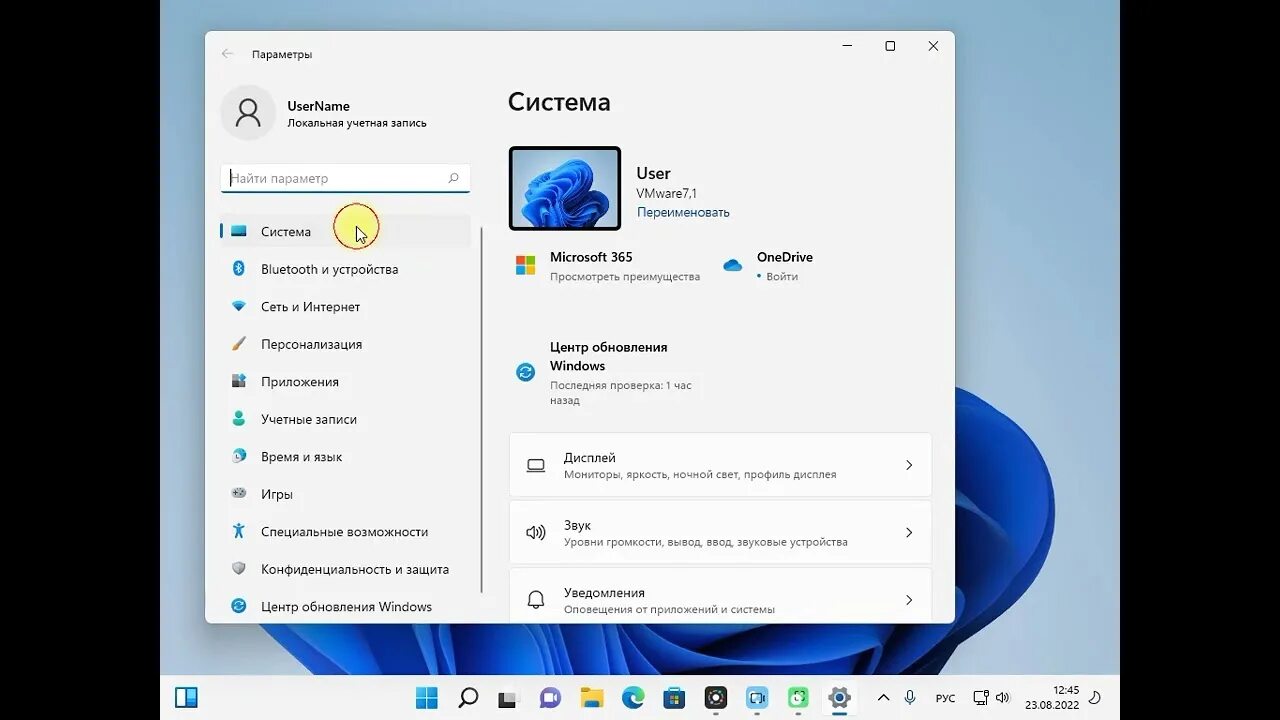
Task: Open File Explorer from the taskbar
Action: pyautogui.click(x=592, y=698)
